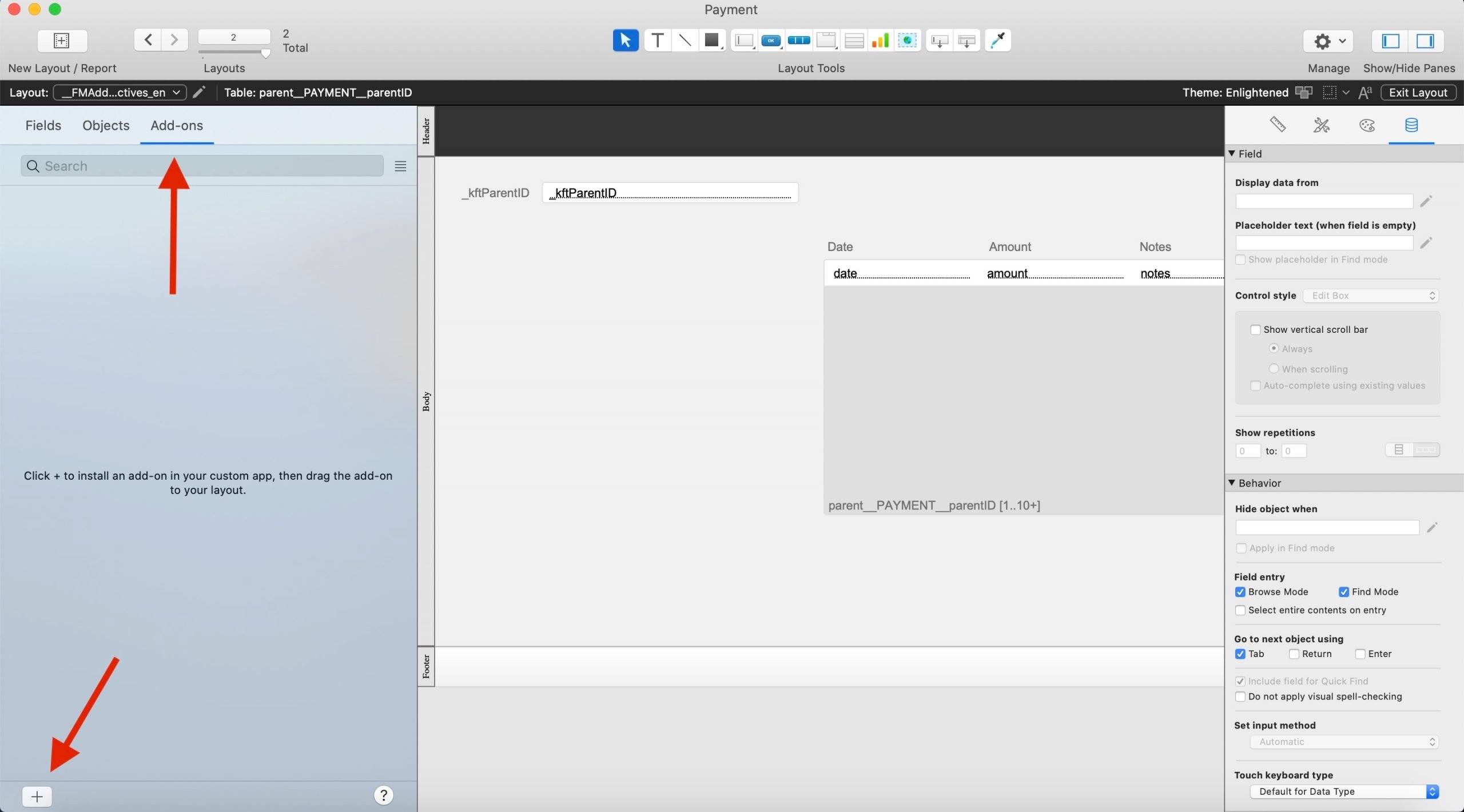Select the Portal tool

854,41
